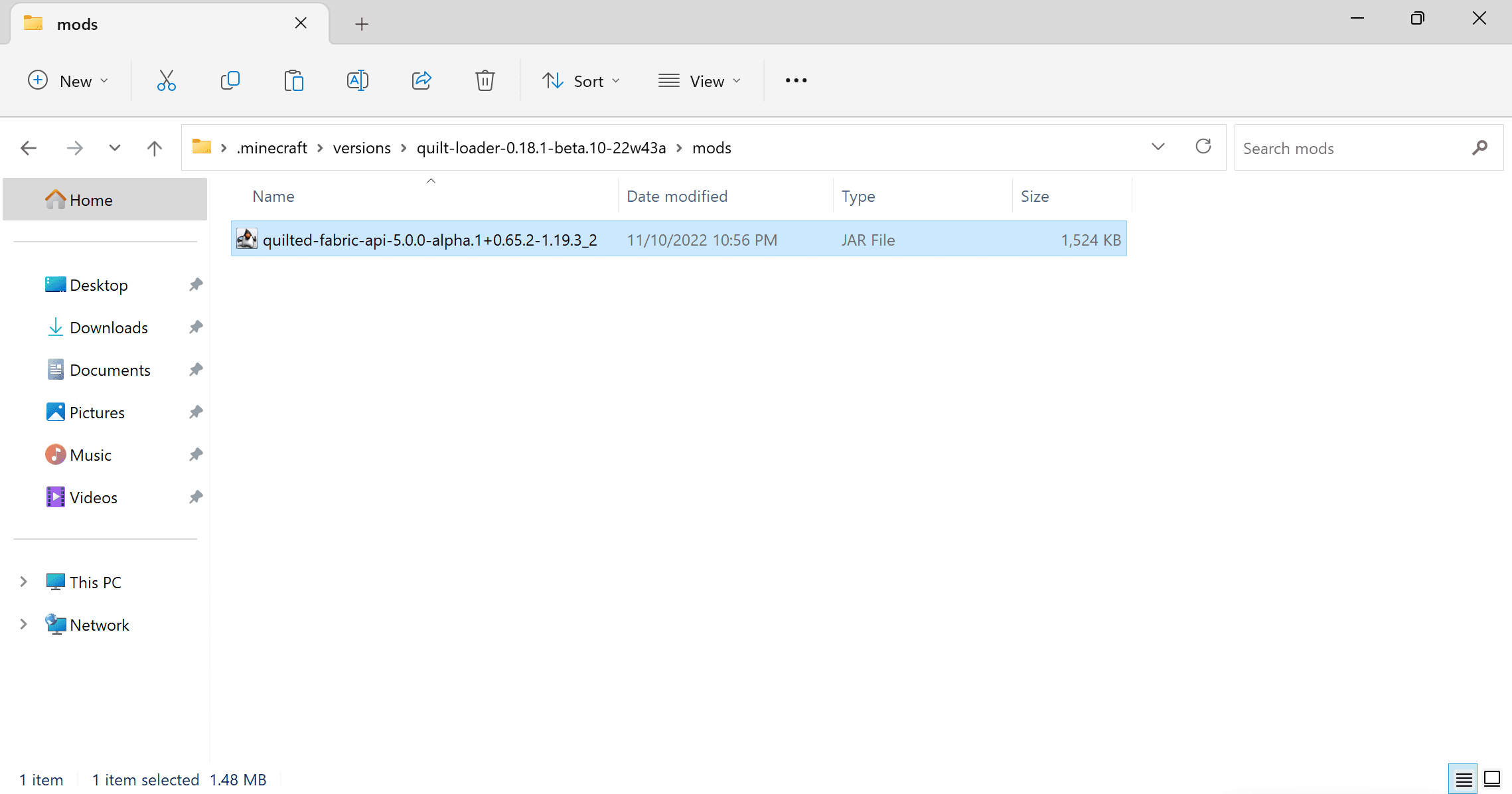Image resolution: width=1512 pixels, height=794 pixels.
Task: Click the Rename icon
Action: tap(357, 80)
